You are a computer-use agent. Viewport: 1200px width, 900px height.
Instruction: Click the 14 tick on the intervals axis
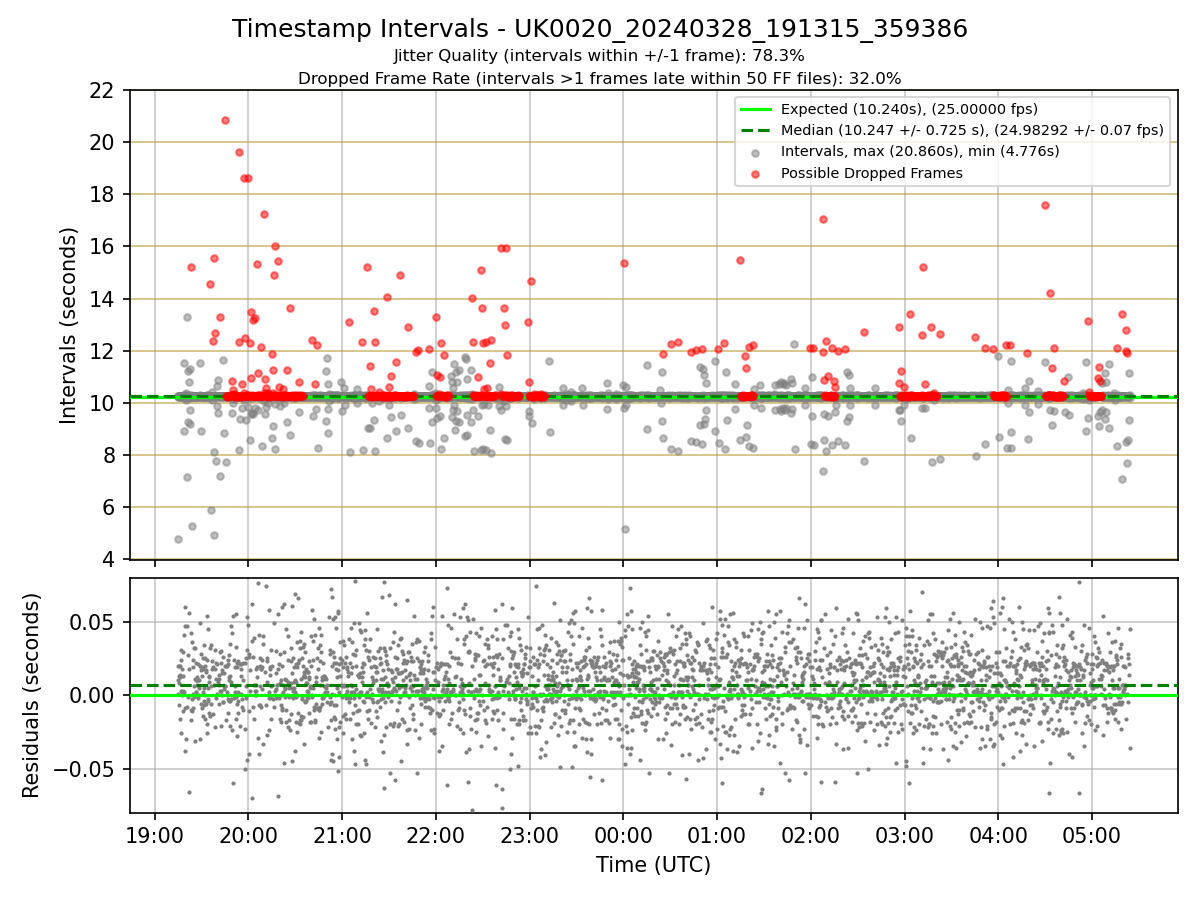point(102,299)
